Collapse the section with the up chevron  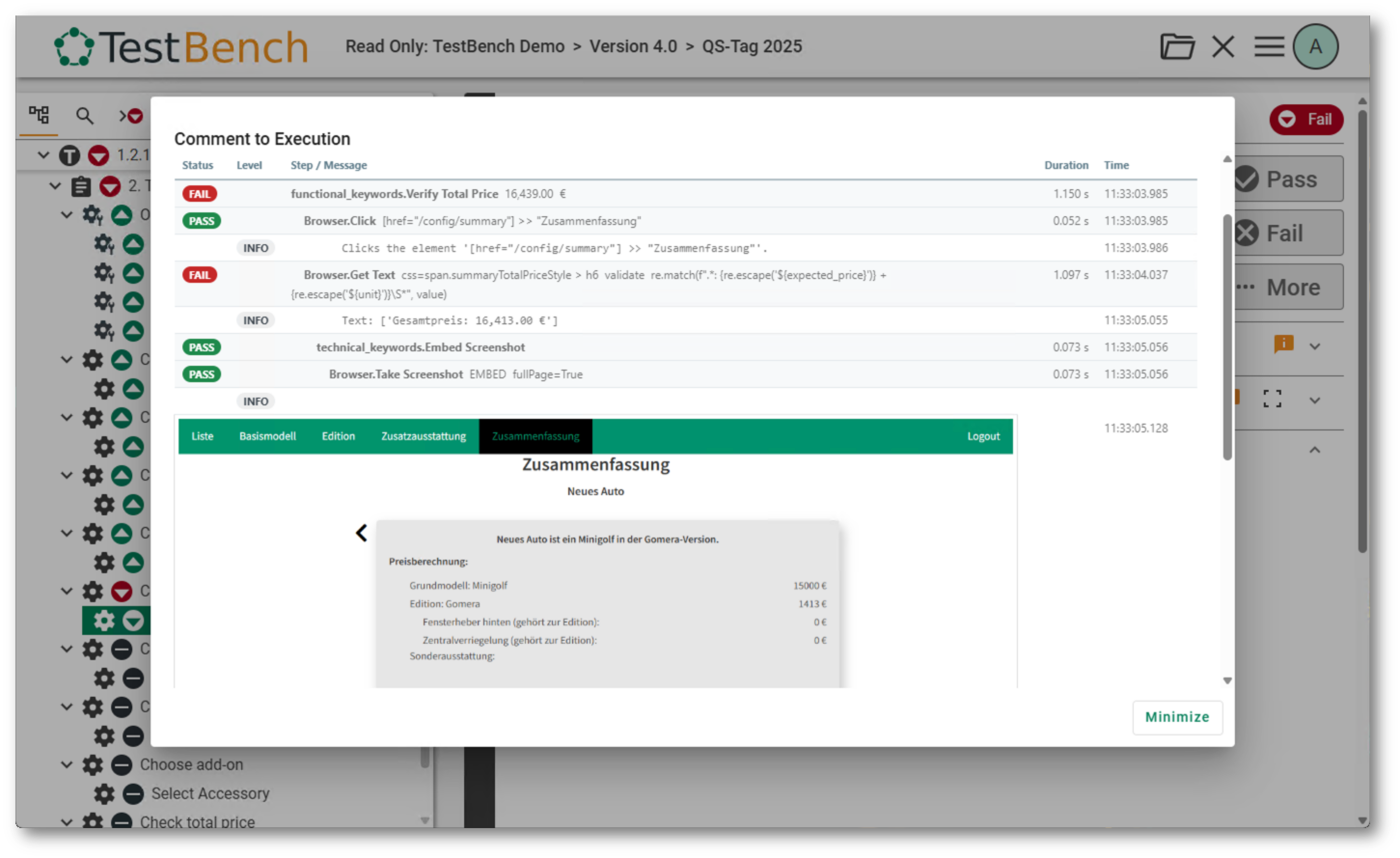(x=1315, y=450)
